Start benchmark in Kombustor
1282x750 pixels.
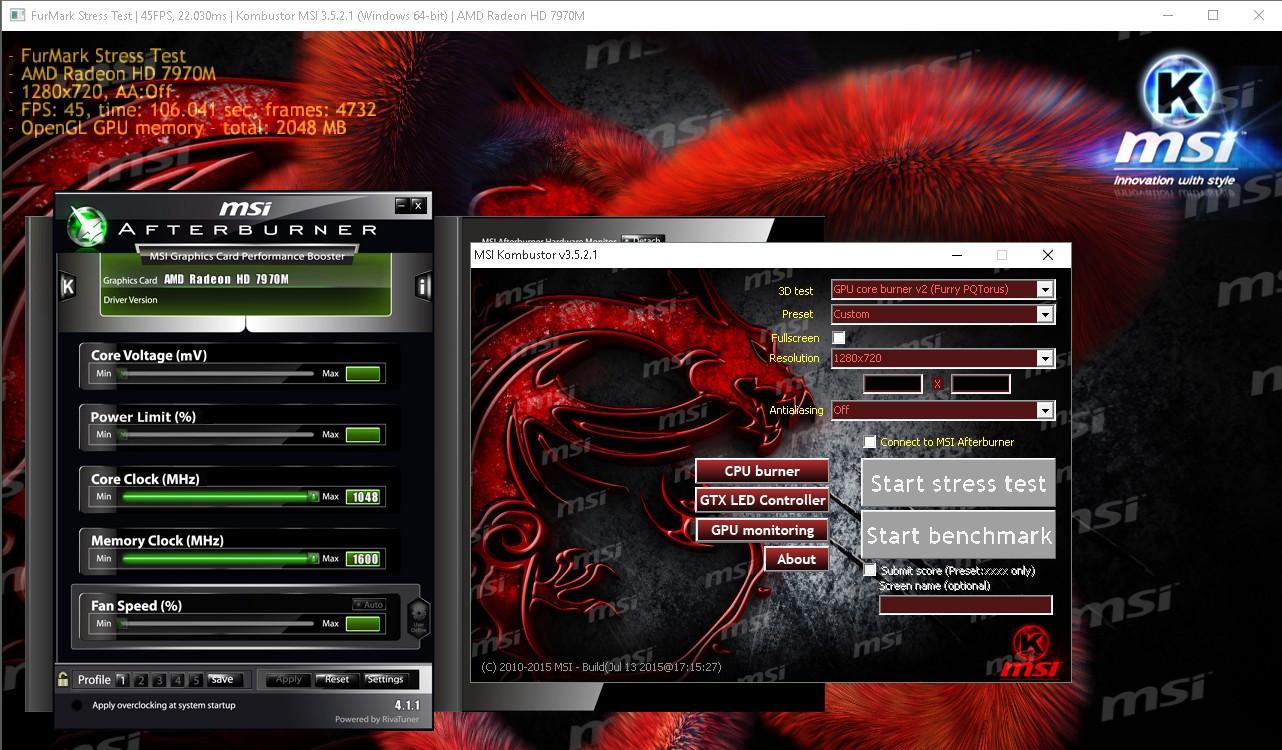[958, 535]
